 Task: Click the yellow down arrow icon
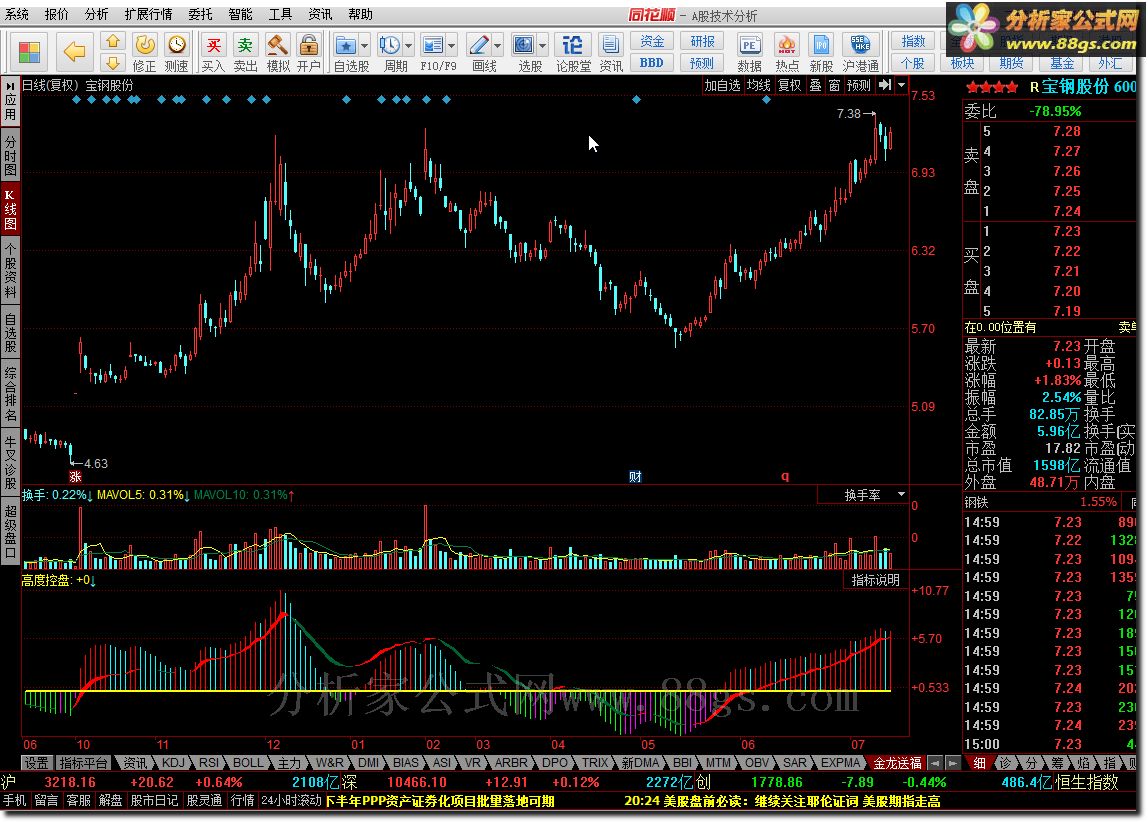coord(113,64)
